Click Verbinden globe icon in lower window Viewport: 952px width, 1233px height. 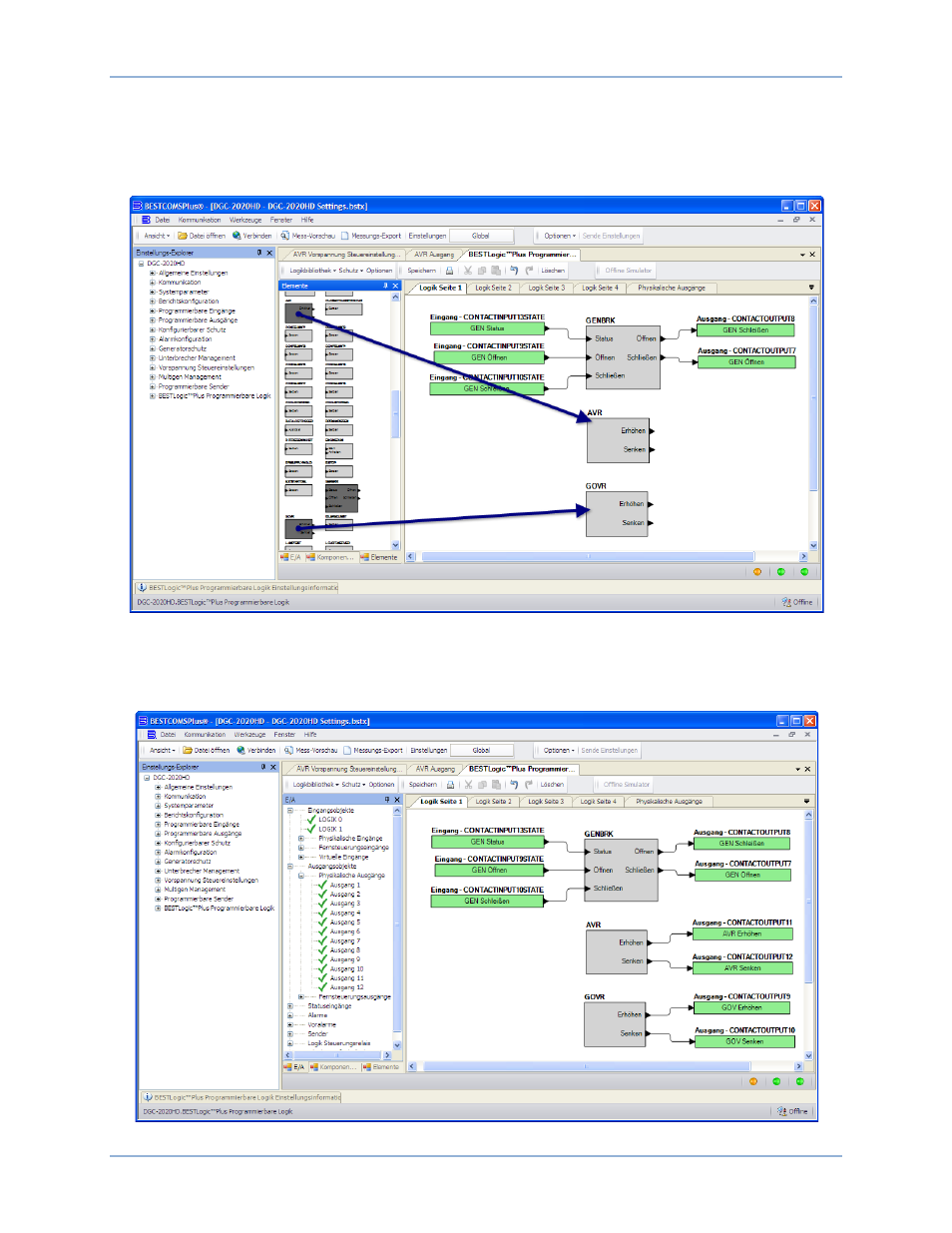pyautogui.click(x=240, y=750)
